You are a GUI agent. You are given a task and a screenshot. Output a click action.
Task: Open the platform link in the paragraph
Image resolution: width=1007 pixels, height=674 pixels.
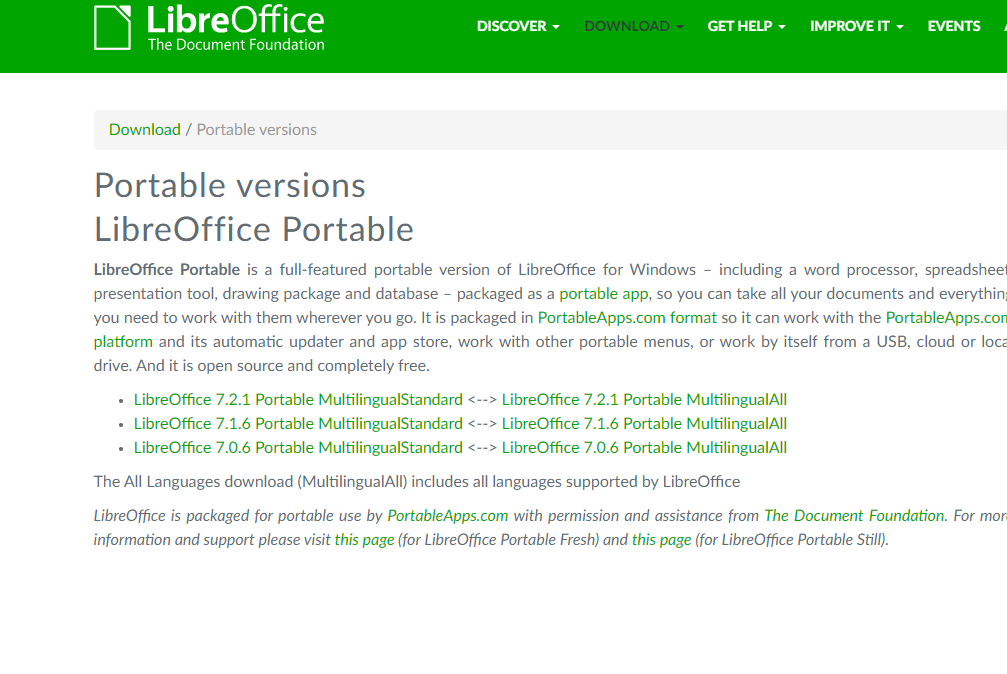(x=123, y=342)
